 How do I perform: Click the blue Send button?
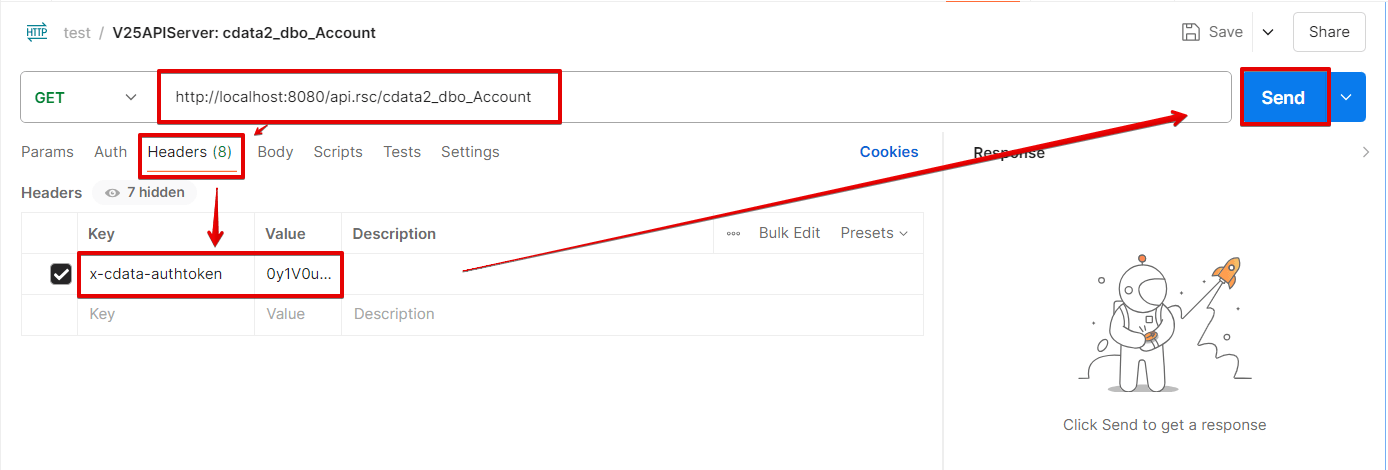tap(1284, 97)
